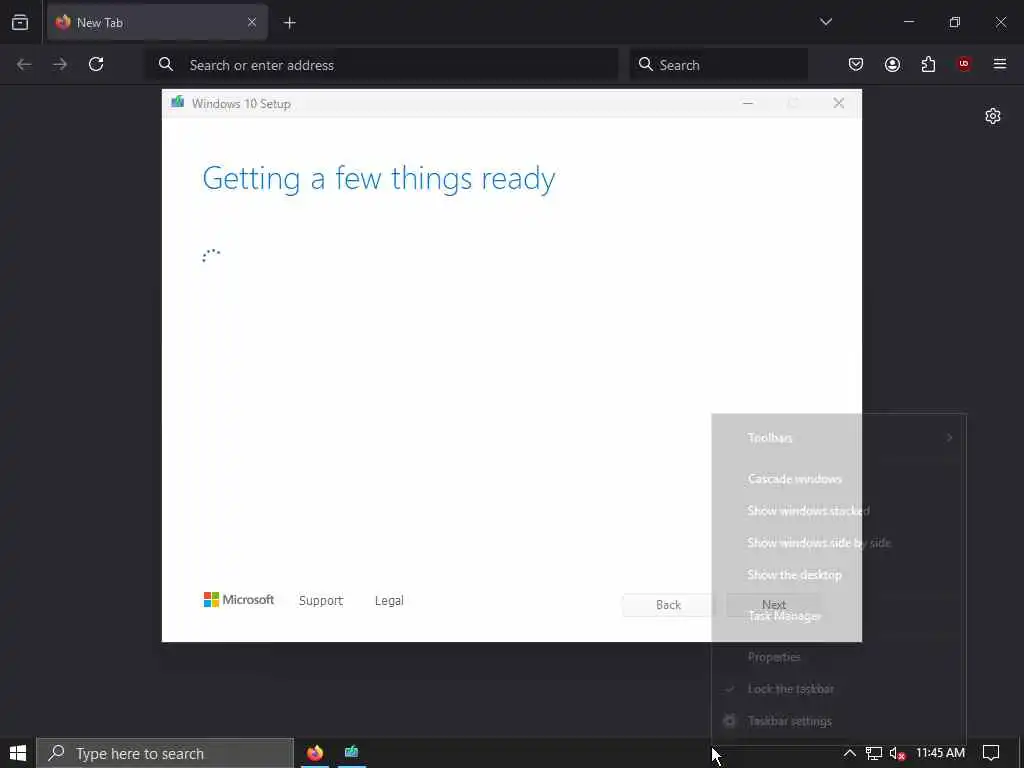The width and height of the screenshot is (1024, 768).
Task: Open the Windows Start menu
Action: (18, 753)
